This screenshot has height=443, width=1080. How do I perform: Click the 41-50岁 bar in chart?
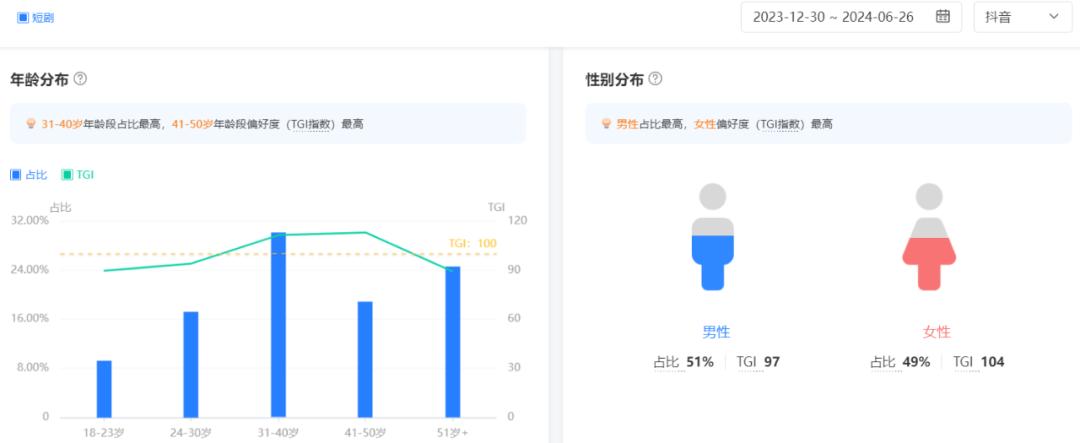(365, 359)
